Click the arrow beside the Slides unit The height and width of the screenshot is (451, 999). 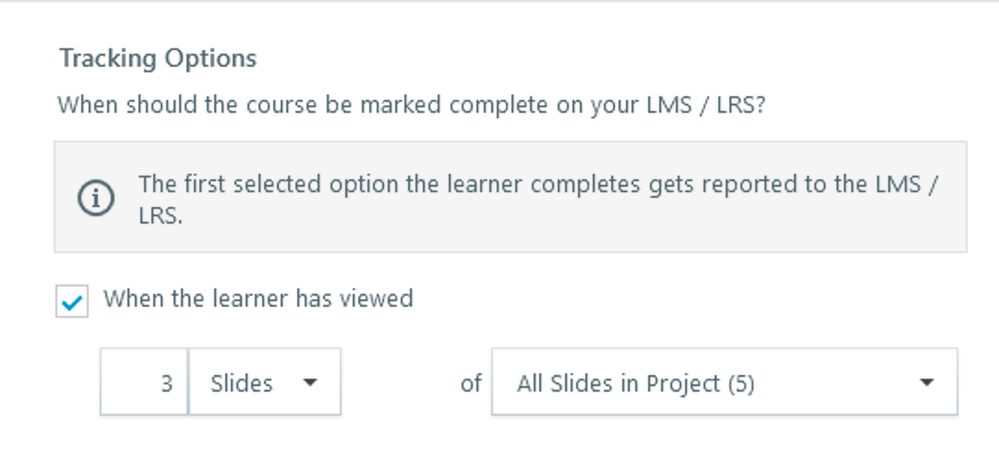(310, 383)
